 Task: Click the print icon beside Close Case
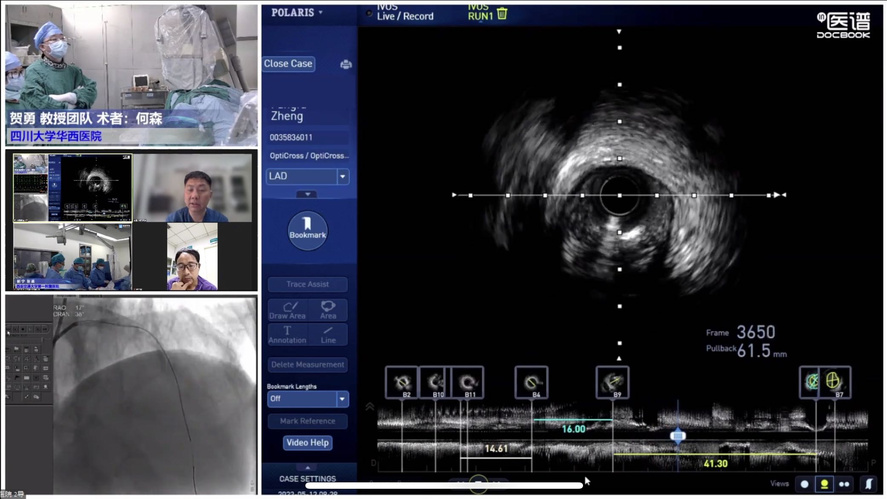tap(345, 64)
